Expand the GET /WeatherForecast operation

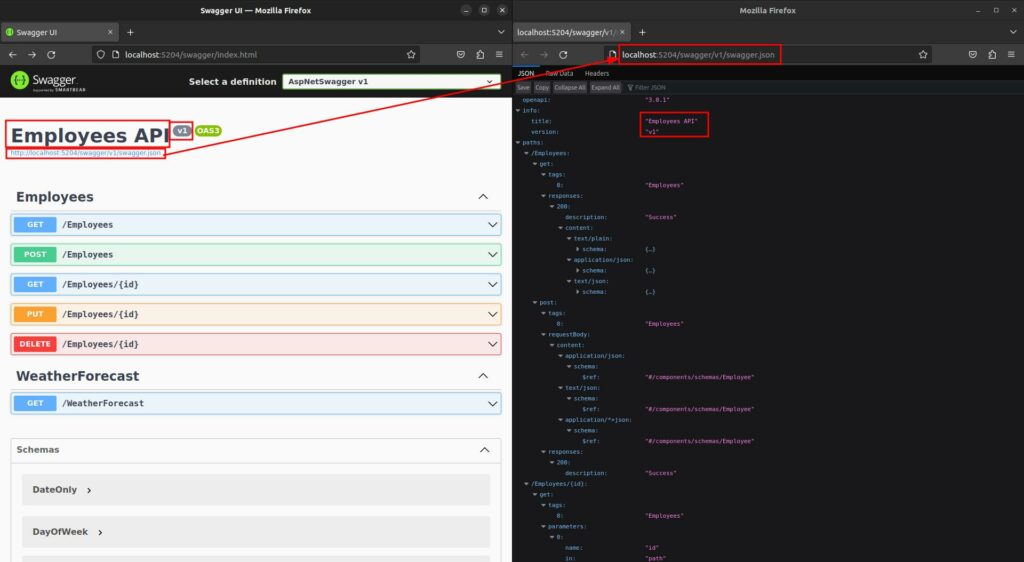tap(256, 403)
